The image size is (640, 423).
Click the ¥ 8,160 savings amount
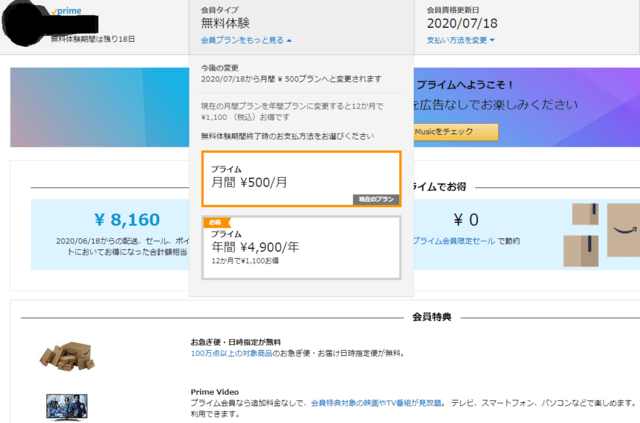pos(127,220)
